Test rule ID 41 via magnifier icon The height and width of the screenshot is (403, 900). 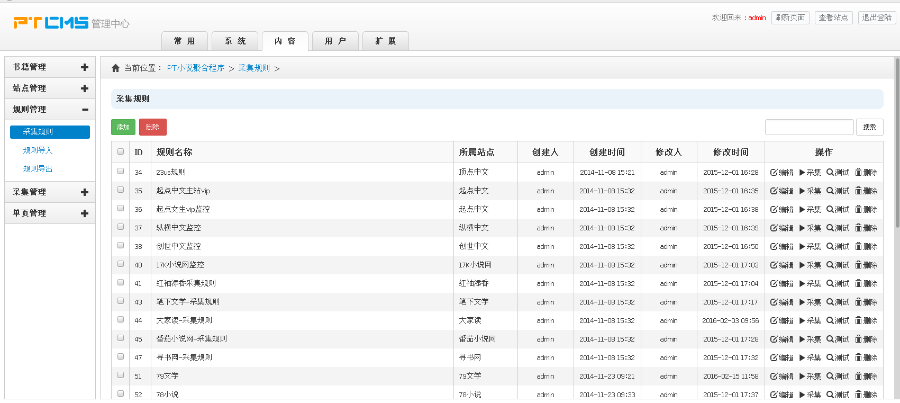pos(830,284)
